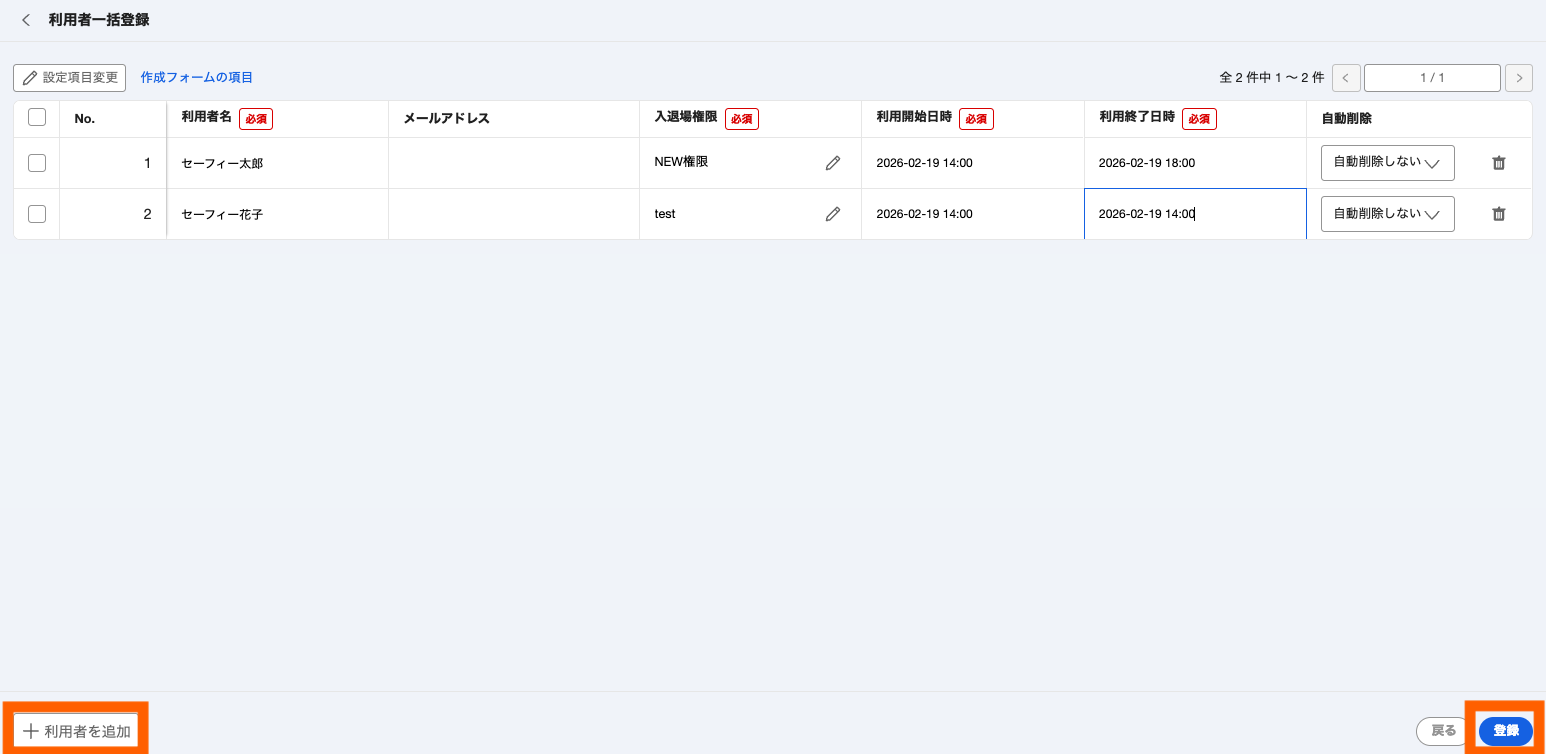Open the 作成フォームの項目 link
This screenshot has width=1546, height=754.
tap(197, 78)
